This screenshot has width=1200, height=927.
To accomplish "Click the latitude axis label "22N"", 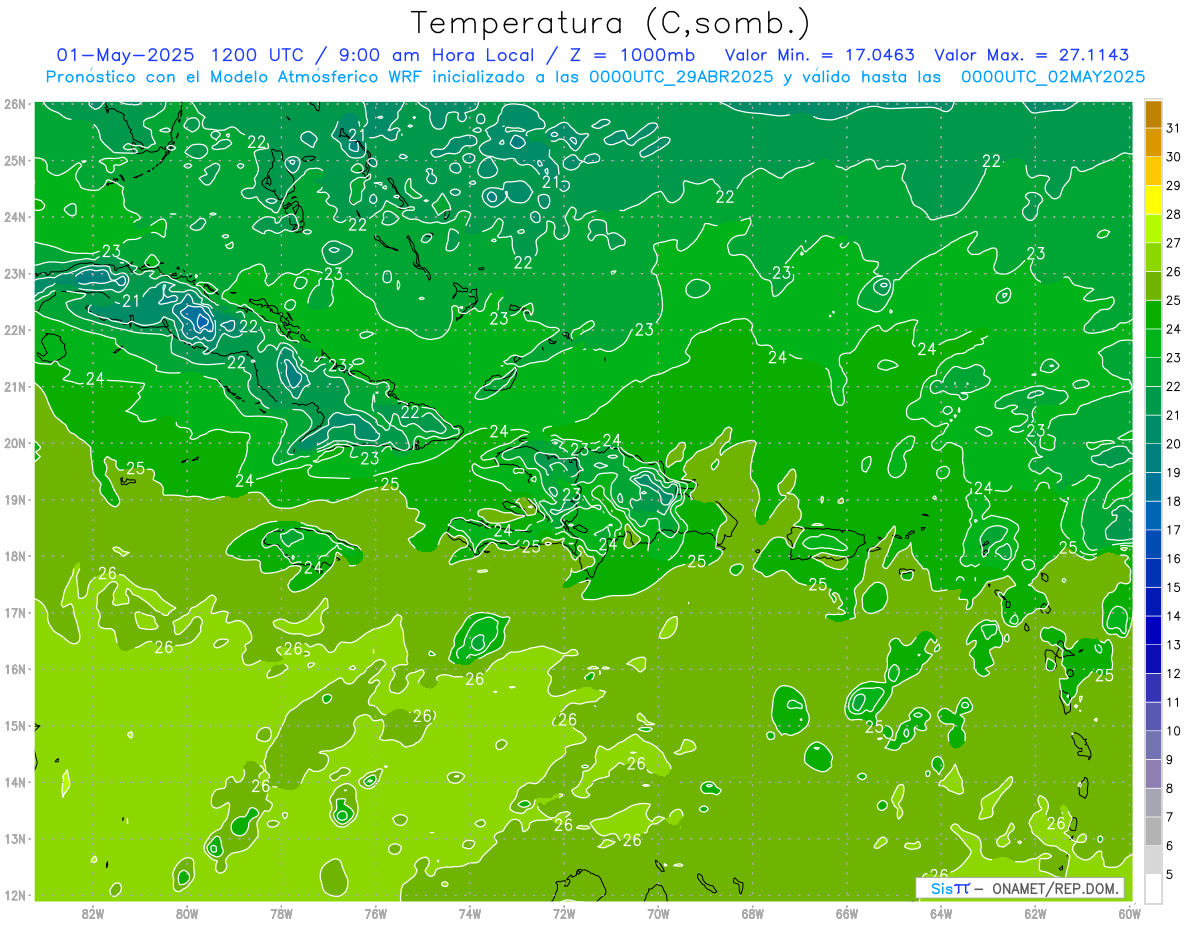I will (14, 330).
